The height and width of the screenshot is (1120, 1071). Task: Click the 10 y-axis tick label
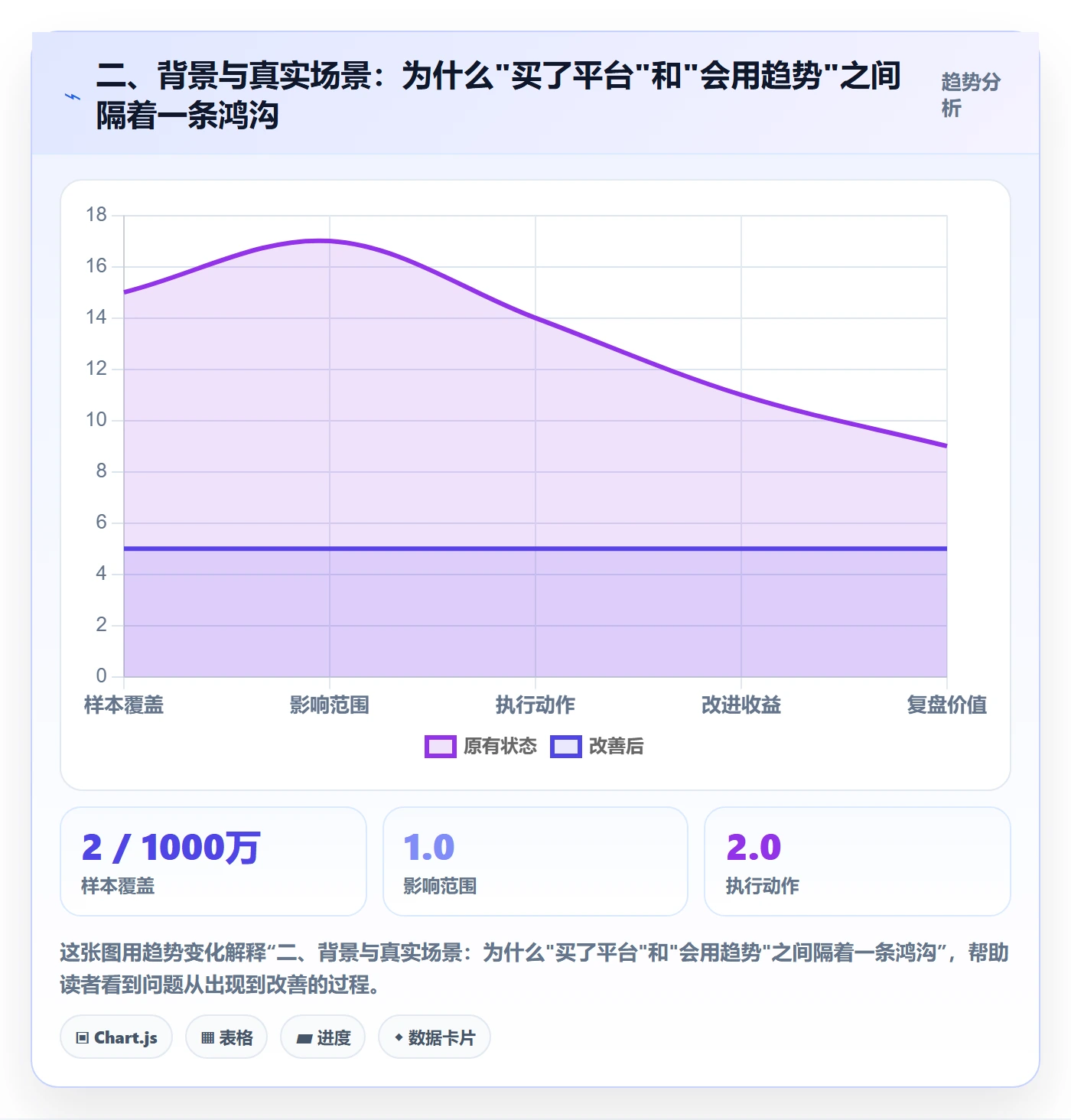pyautogui.click(x=96, y=420)
